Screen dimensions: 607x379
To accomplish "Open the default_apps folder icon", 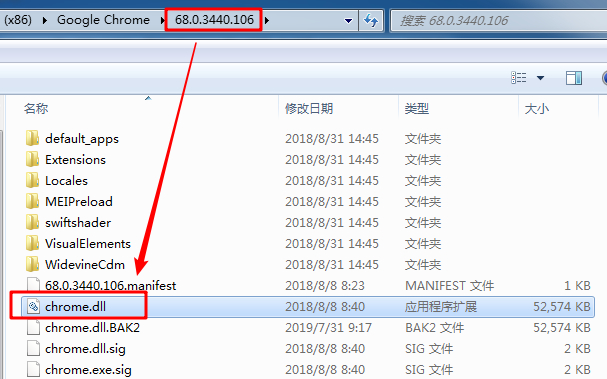I will 33,138.
